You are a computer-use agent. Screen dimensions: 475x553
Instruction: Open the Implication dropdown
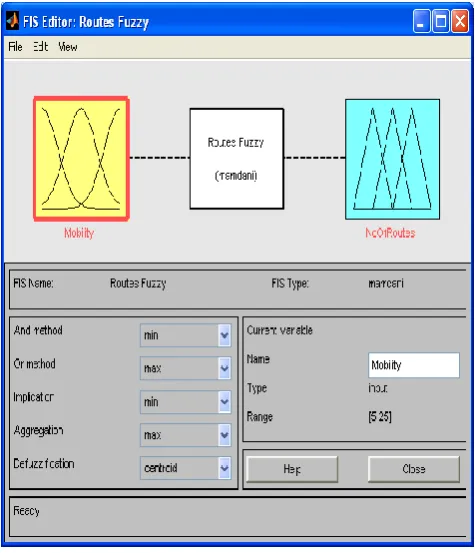[185, 402]
